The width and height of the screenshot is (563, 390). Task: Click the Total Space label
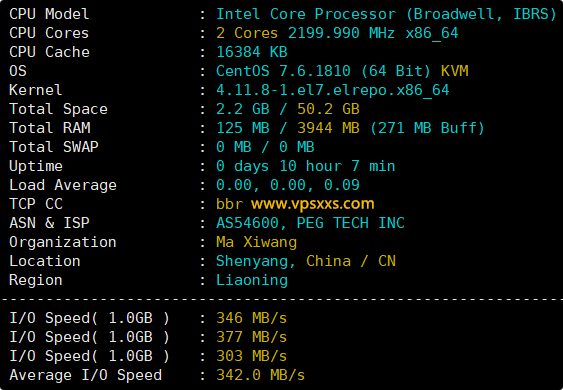tap(58, 109)
